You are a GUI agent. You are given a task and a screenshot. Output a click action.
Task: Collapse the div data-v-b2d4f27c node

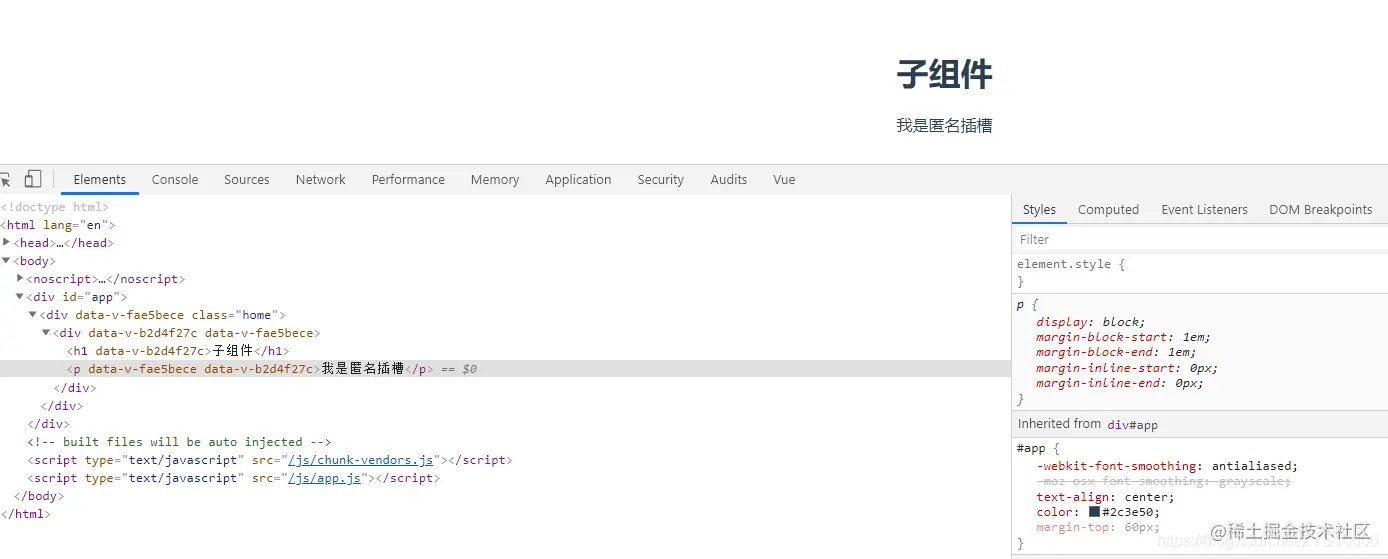[46, 332]
